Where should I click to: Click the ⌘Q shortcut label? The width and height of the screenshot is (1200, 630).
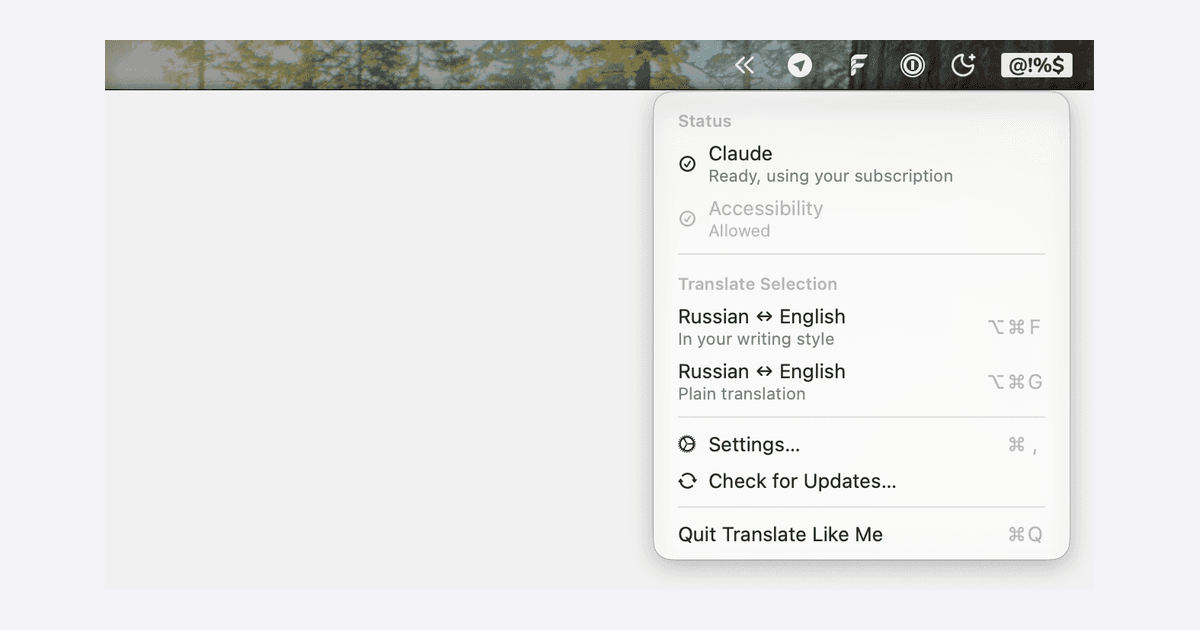(x=1025, y=534)
